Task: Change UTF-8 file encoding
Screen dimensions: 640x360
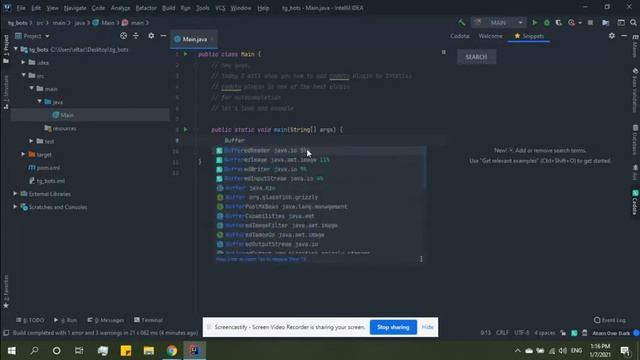Action: 521,333
